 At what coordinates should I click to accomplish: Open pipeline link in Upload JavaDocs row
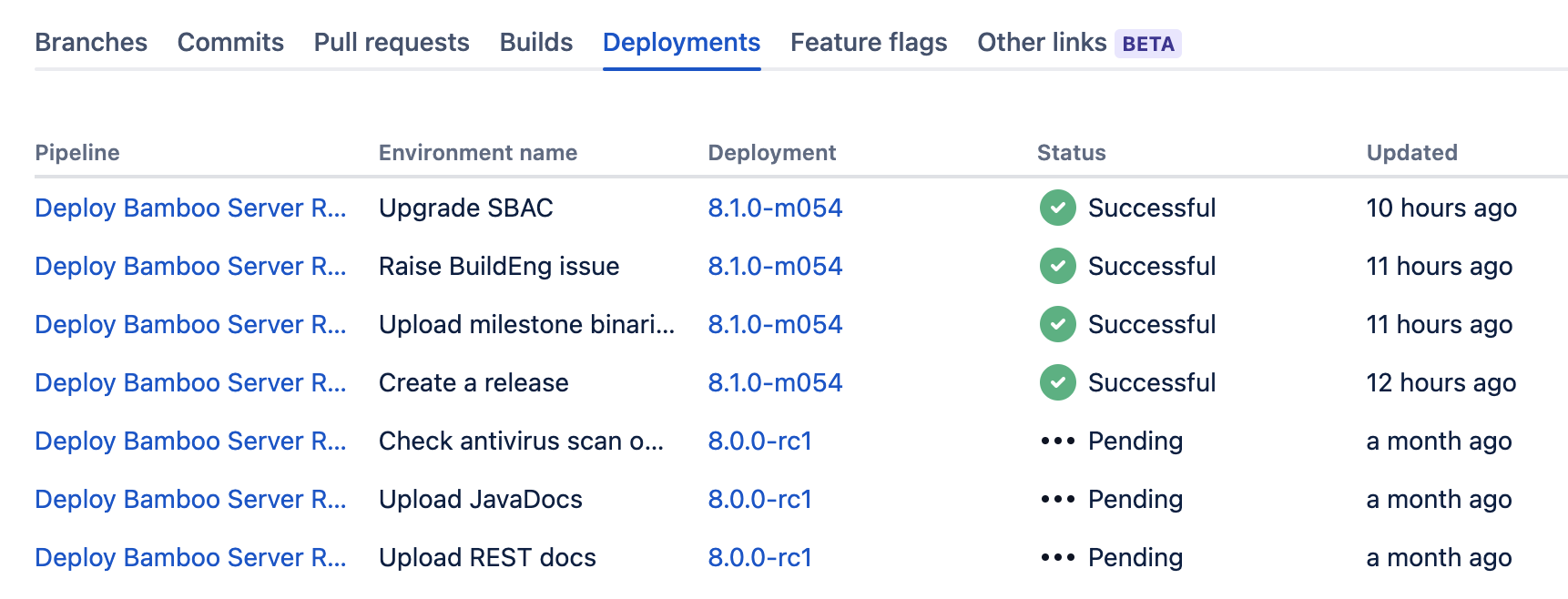point(190,499)
